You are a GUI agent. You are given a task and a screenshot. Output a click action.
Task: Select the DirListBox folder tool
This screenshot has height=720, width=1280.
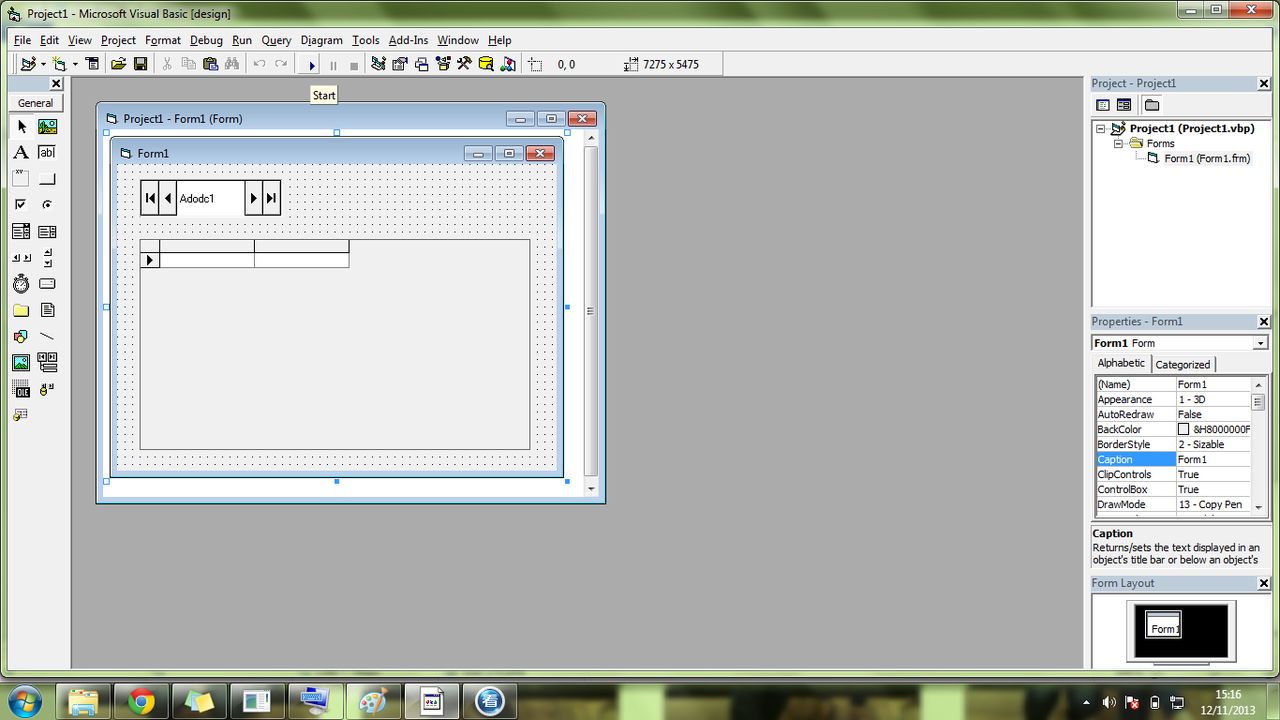(x=21, y=310)
